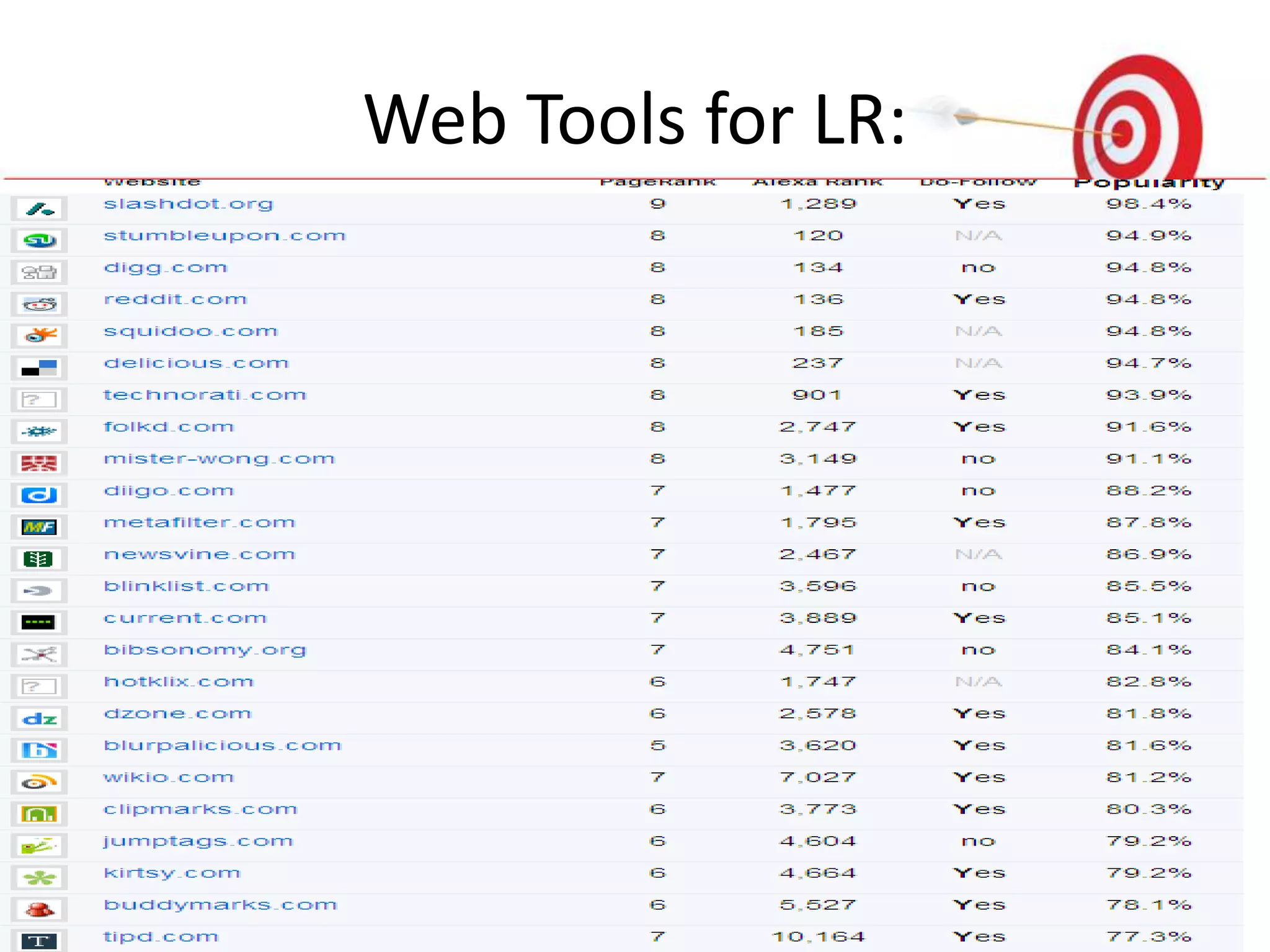
Task: Click the current.com black icon
Action: click(39, 623)
